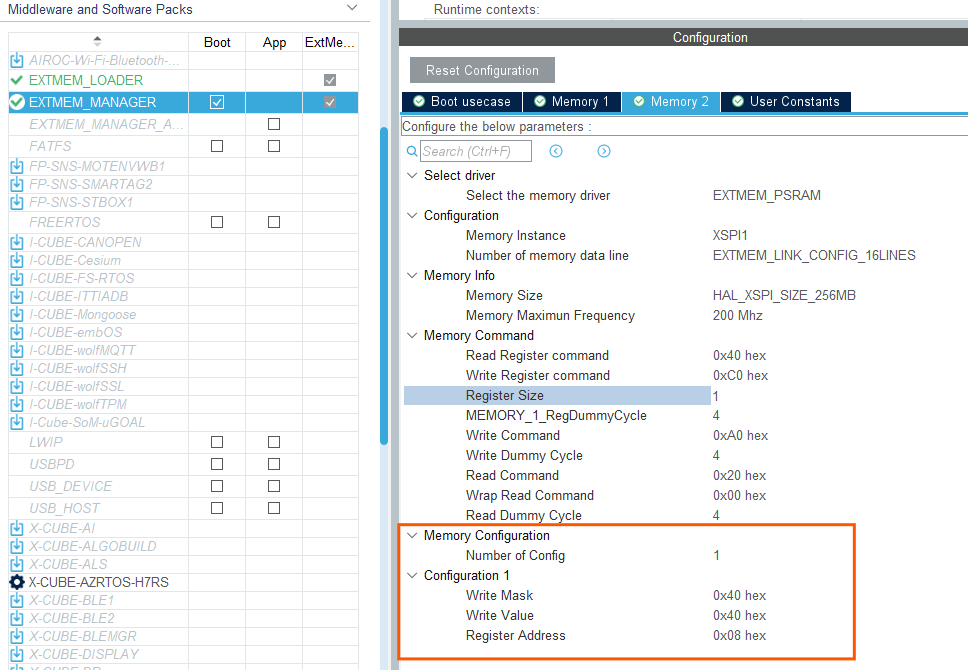Collapse the Select driver section
The width and height of the screenshot is (968, 670).
point(412,175)
